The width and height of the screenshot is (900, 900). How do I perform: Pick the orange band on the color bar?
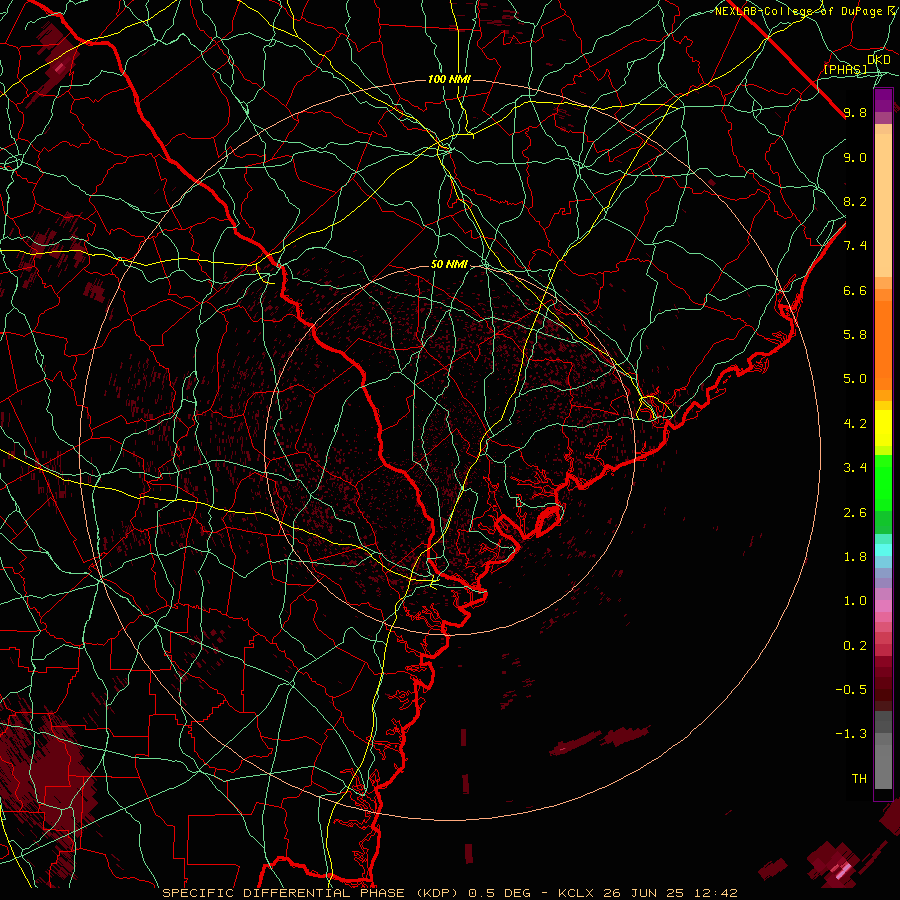point(883,344)
